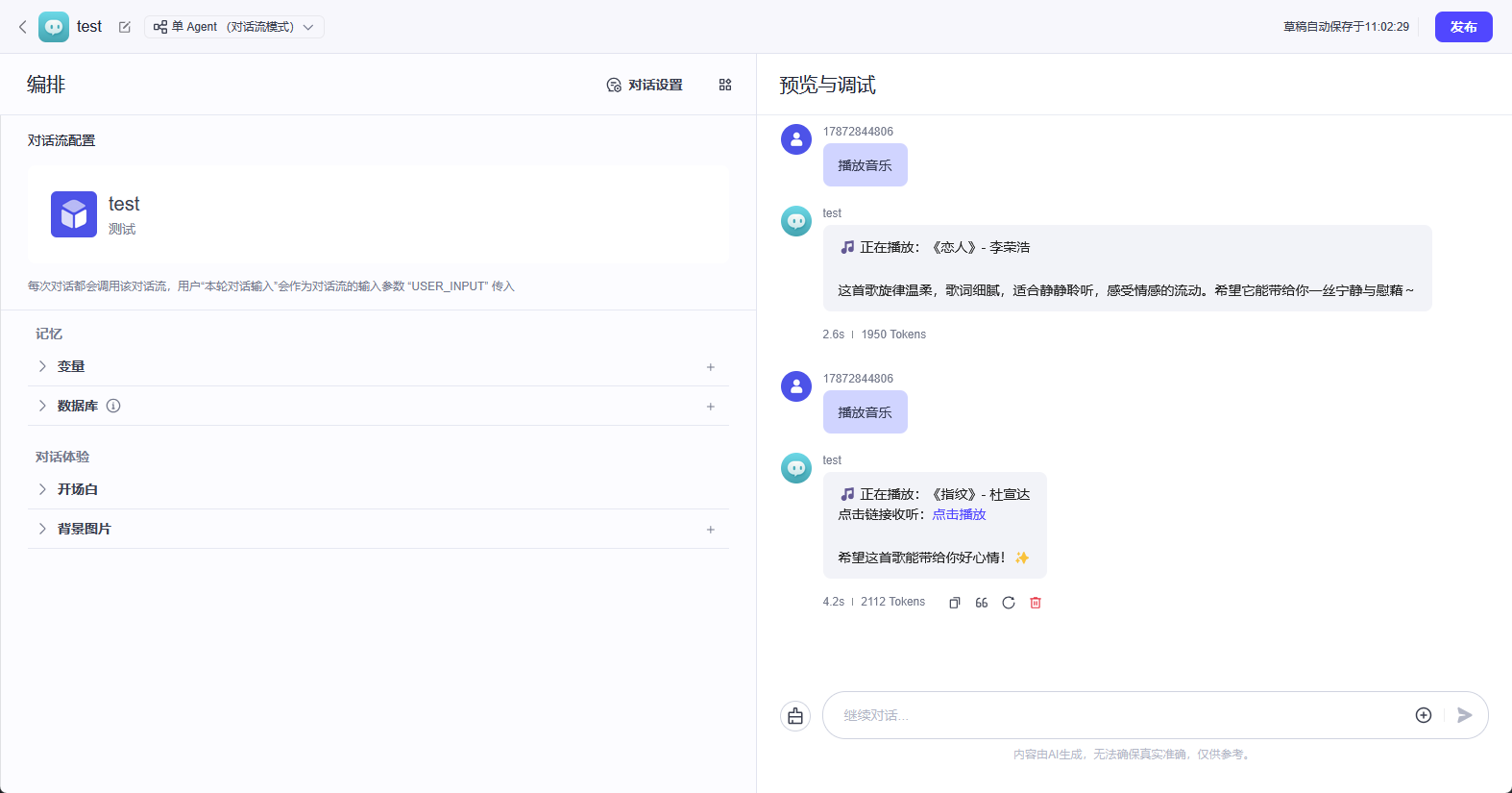Click the blue cube workflow icon
1512x793 pixels.
(74, 214)
